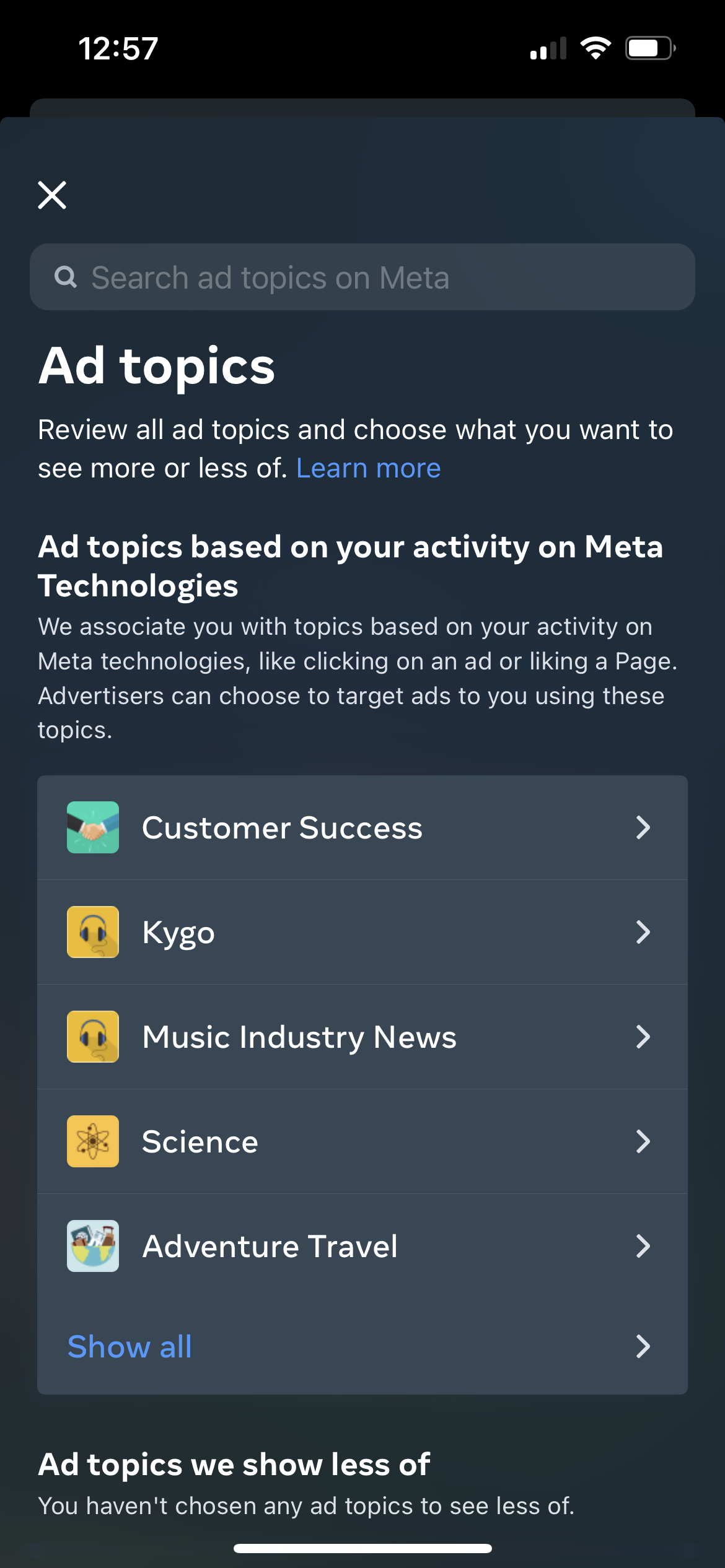Screen dimensions: 725x1568
Task: Close the Ad topics sheet
Action: point(52,196)
